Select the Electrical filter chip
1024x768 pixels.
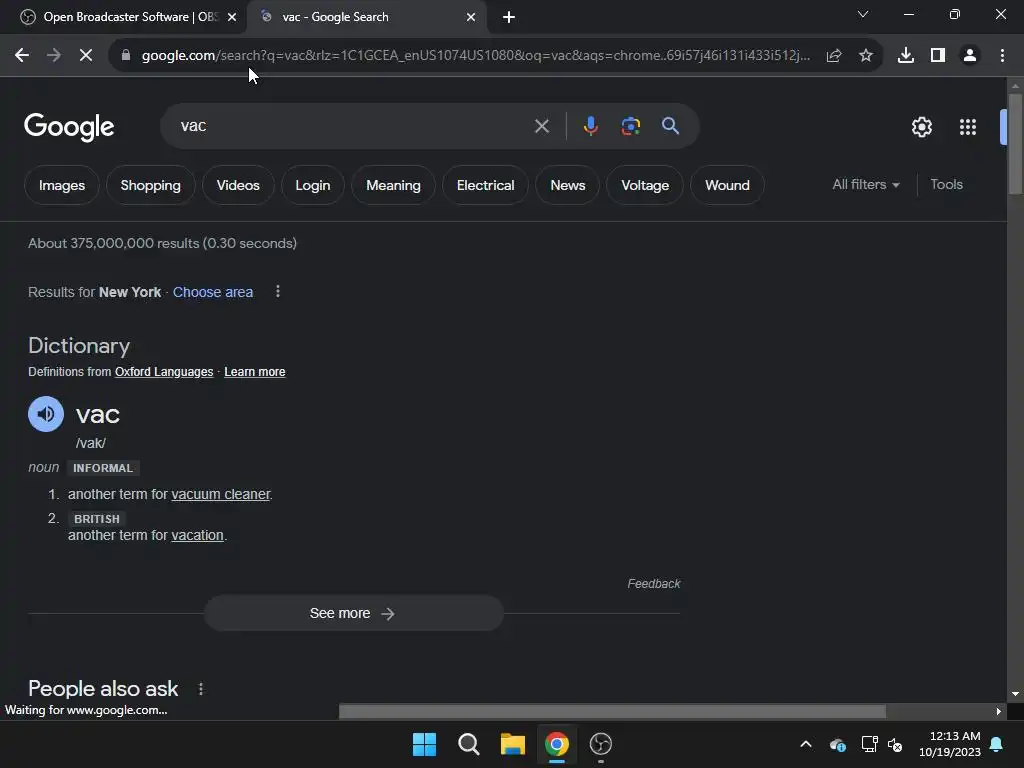coord(485,185)
